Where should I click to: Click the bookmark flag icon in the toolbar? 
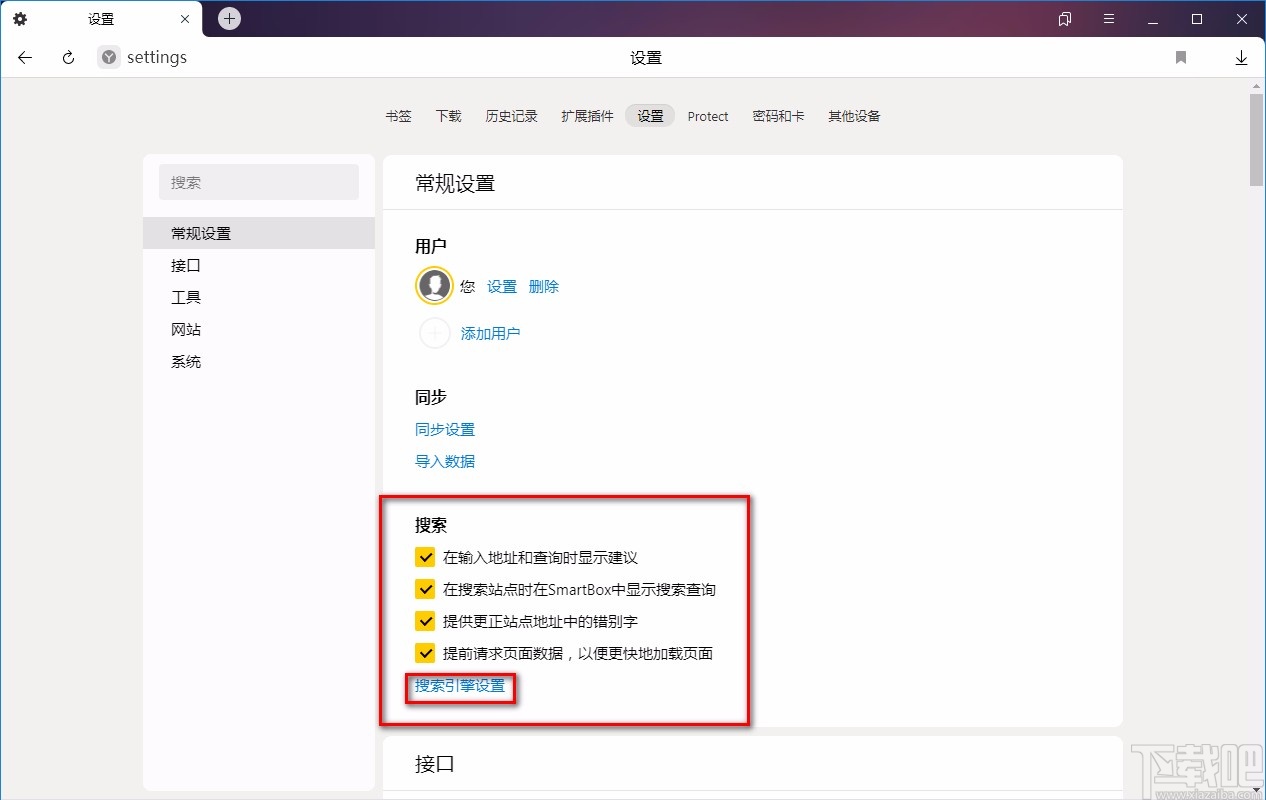[1180, 57]
